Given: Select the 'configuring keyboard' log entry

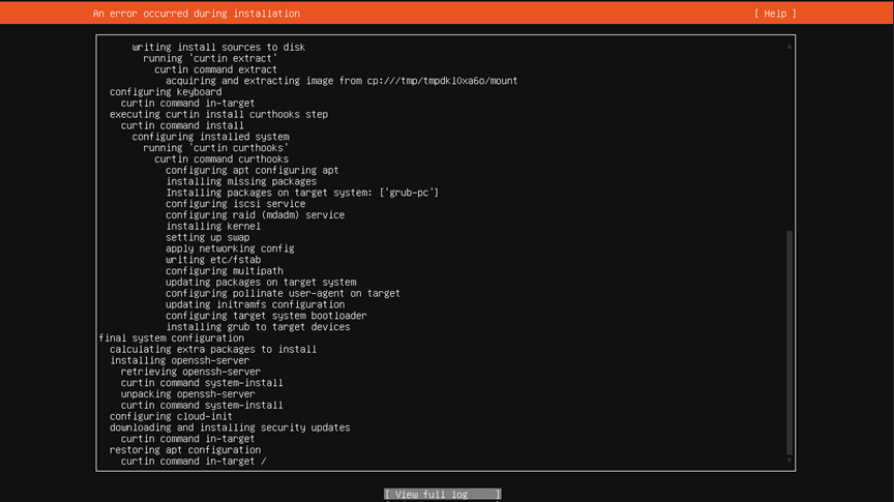Looking at the screenshot, I should 165,92.
